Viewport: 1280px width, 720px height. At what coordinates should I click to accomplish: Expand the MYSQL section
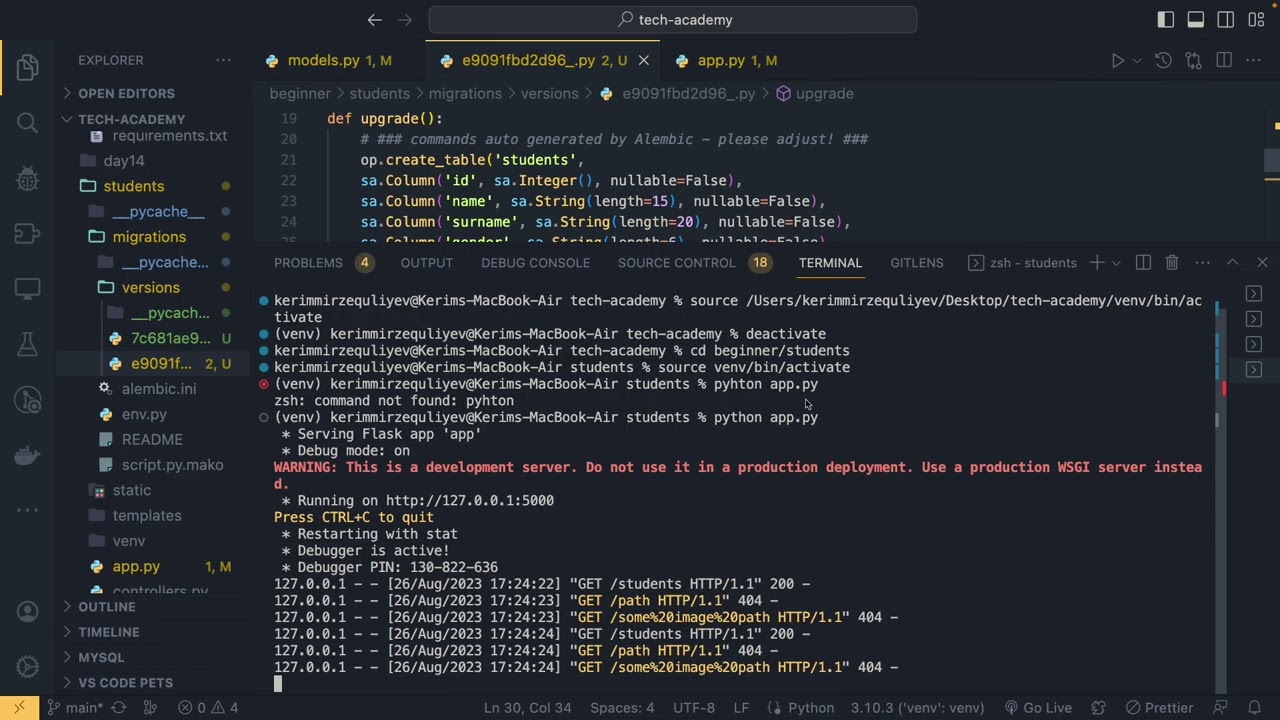[101, 657]
